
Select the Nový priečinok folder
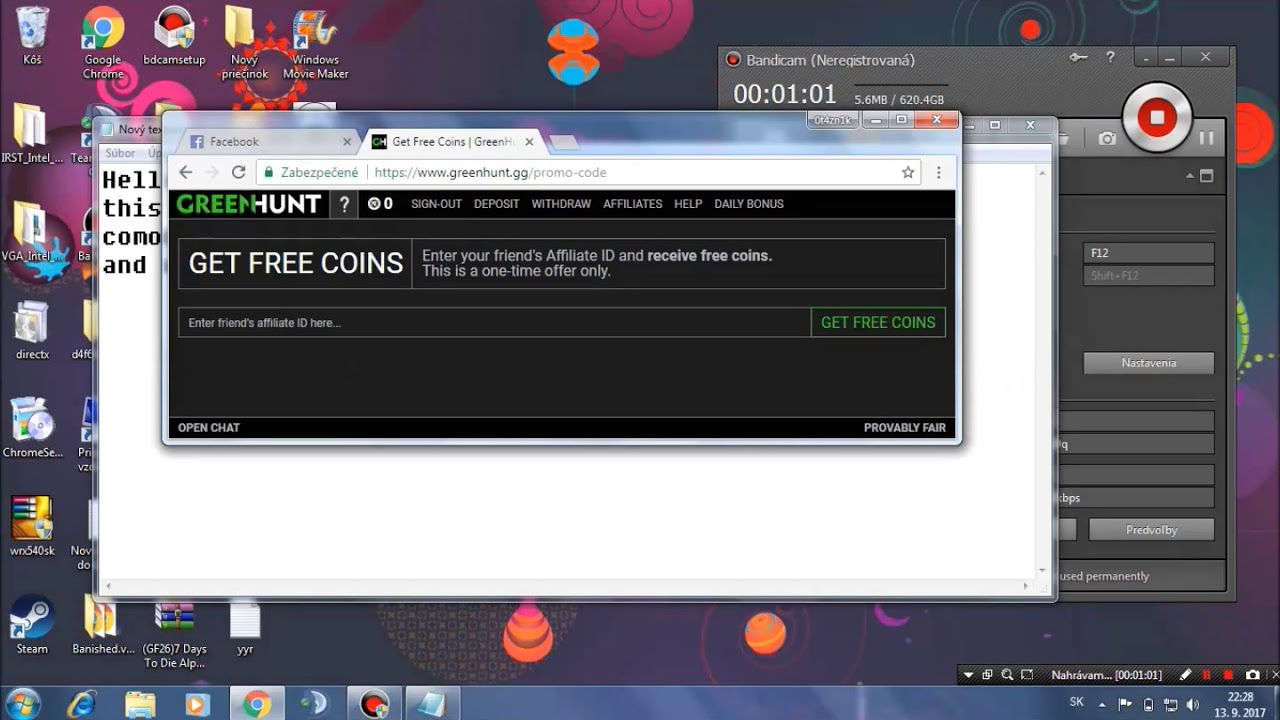tap(244, 44)
